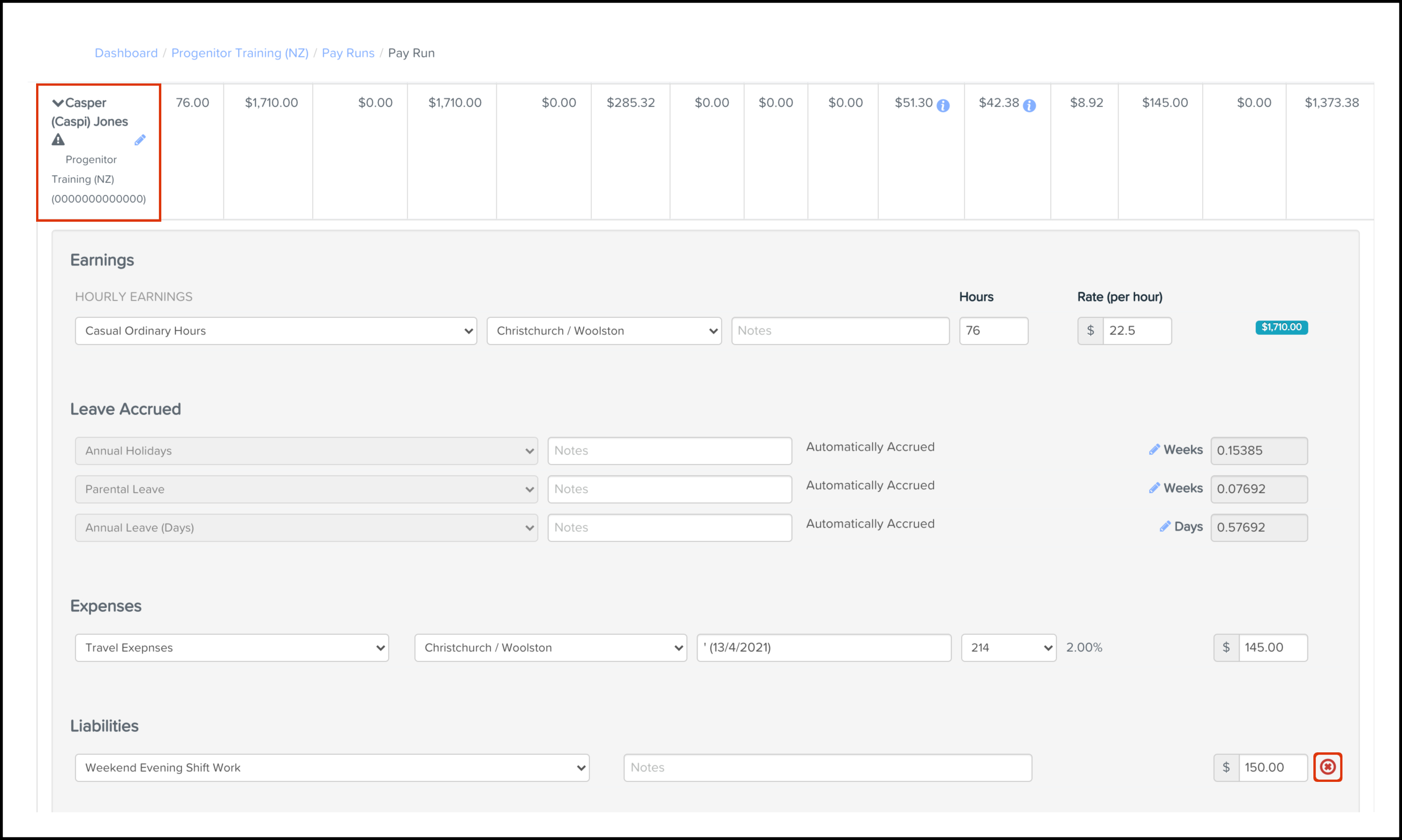Screen dimensions: 1402x840
Task: Edit Annual Holidays weeks via pencil icon
Action: click(x=1154, y=450)
